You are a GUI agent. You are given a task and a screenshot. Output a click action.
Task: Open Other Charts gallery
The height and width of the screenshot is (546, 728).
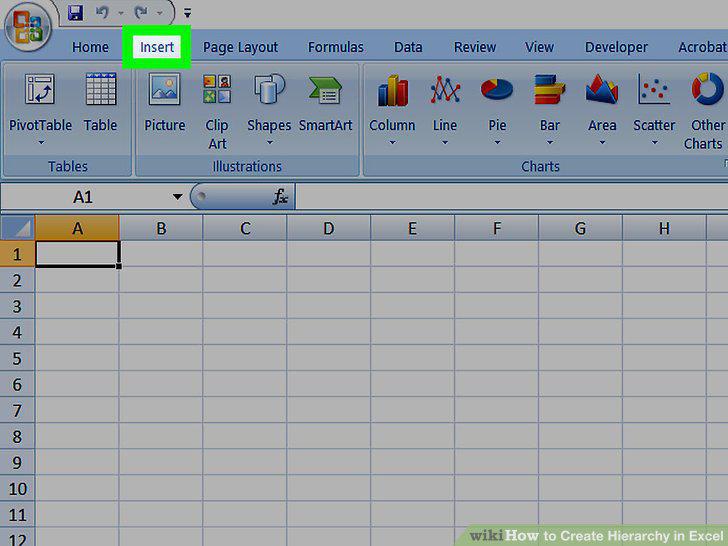(705, 111)
